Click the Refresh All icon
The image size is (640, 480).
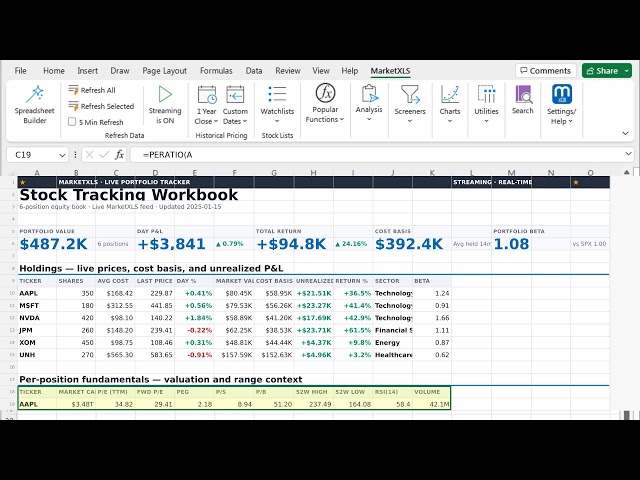pos(73,90)
